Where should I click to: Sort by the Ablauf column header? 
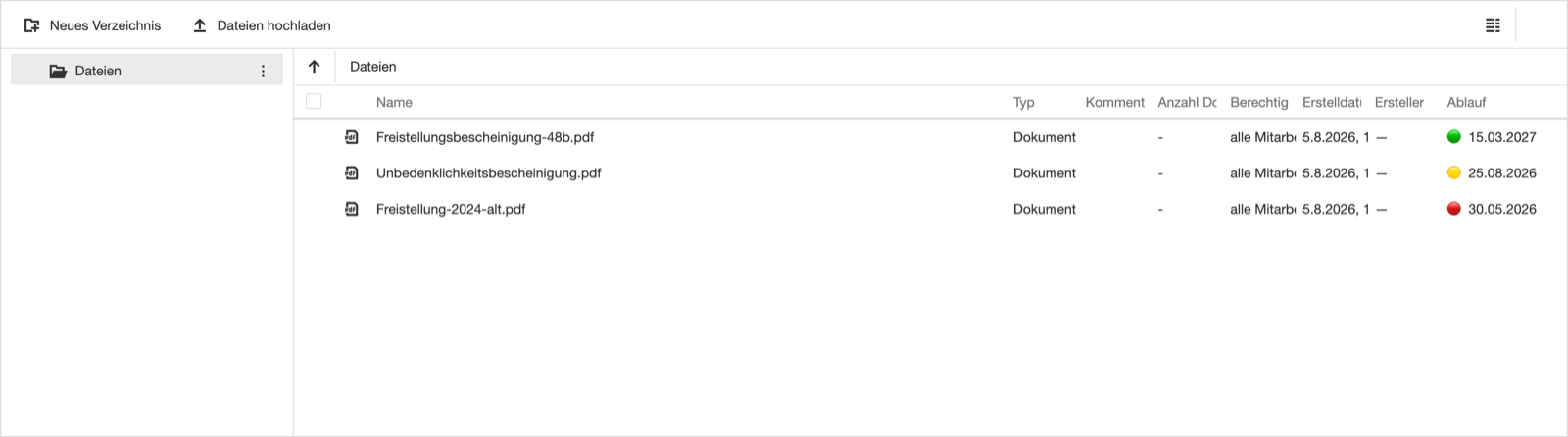pyautogui.click(x=1466, y=102)
